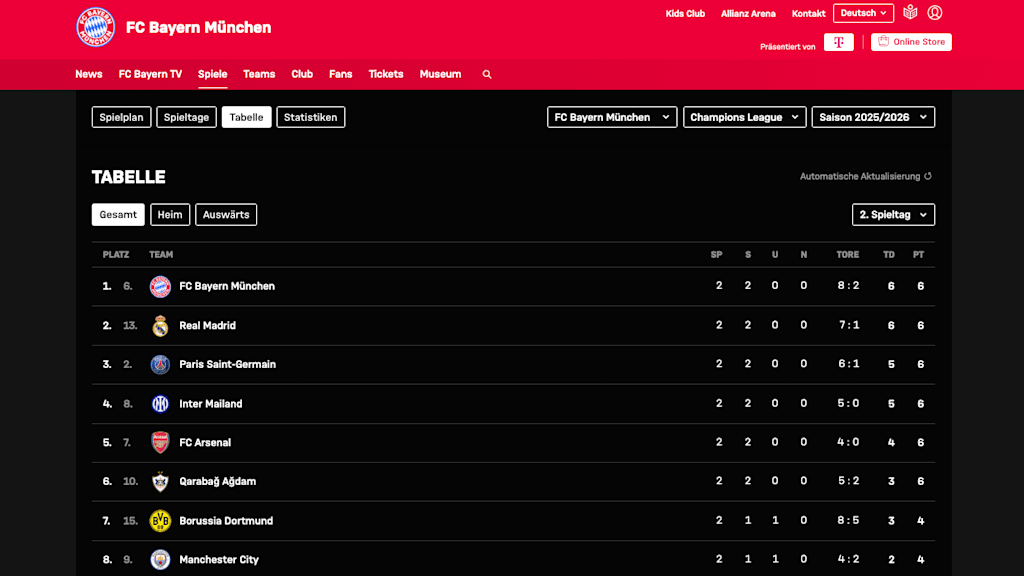Switch to the Statistiken tab
The width and height of the screenshot is (1024, 576).
pos(310,117)
